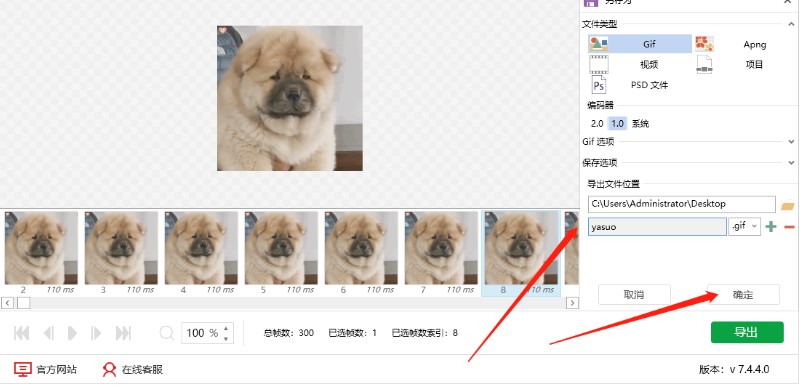Select the 系统 system encoder
805x388 pixels.
pyautogui.click(x=640, y=124)
